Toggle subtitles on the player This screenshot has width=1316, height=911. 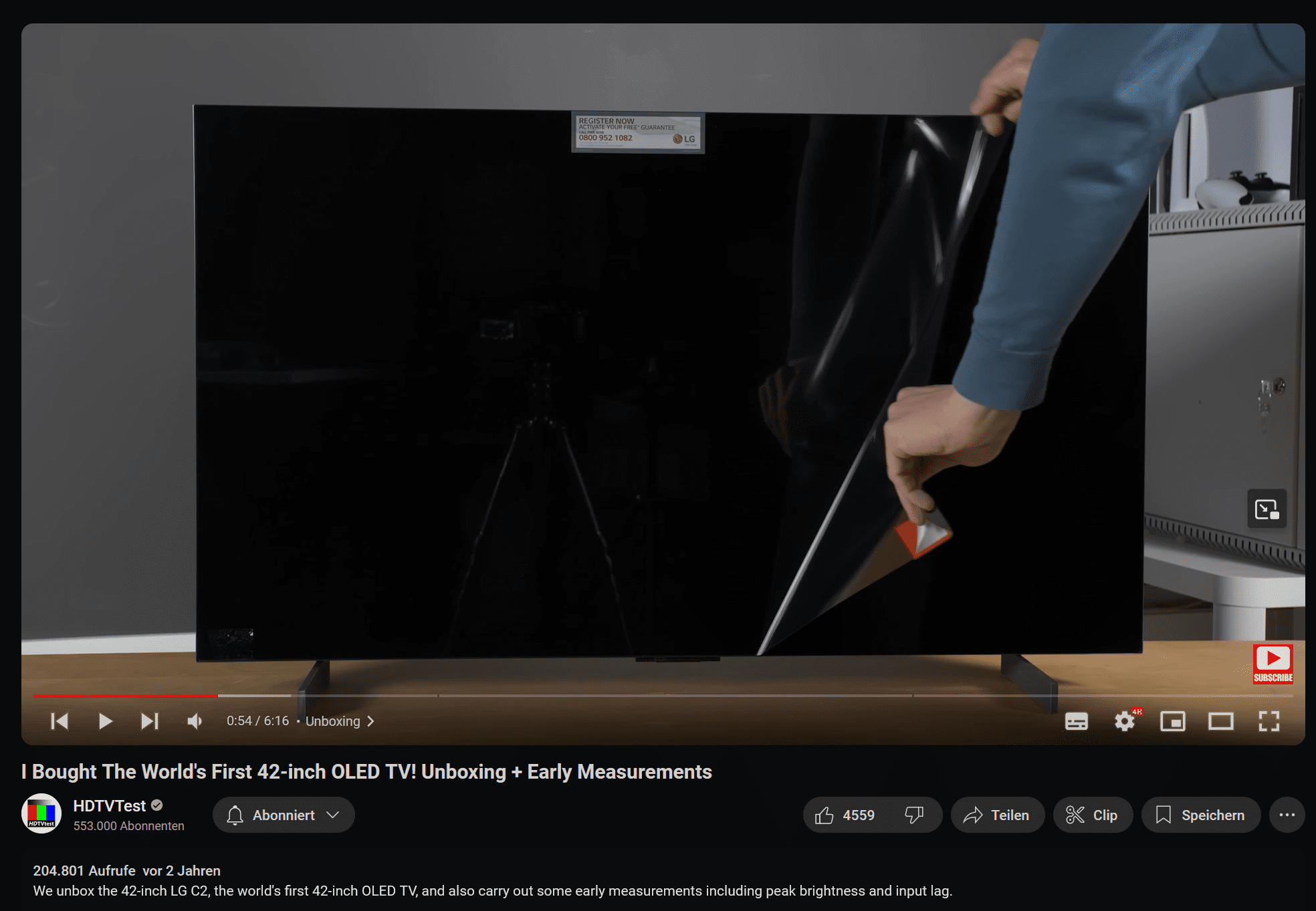point(1077,721)
